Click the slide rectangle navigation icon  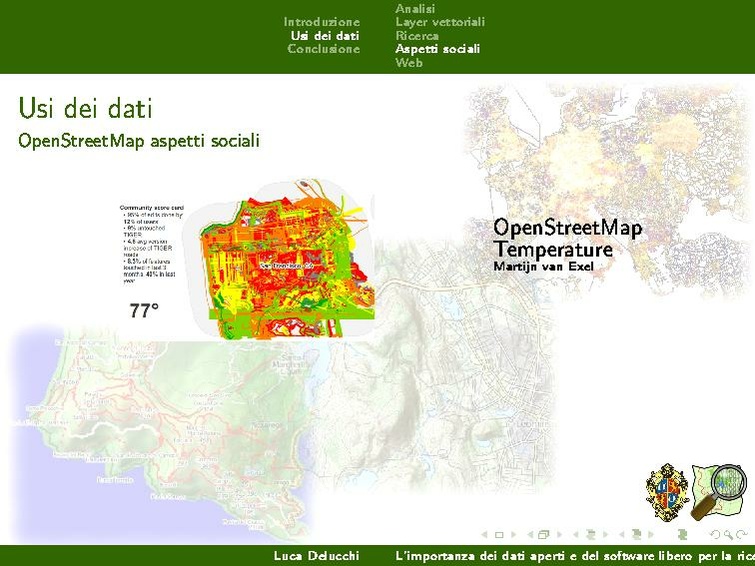pyautogui.click(x=499, y=535)
